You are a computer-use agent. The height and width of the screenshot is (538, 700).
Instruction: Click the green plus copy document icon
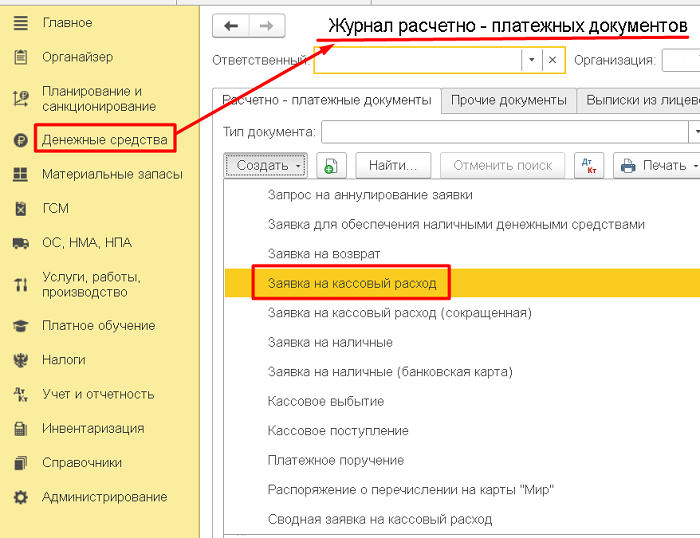tap(331, 166)
